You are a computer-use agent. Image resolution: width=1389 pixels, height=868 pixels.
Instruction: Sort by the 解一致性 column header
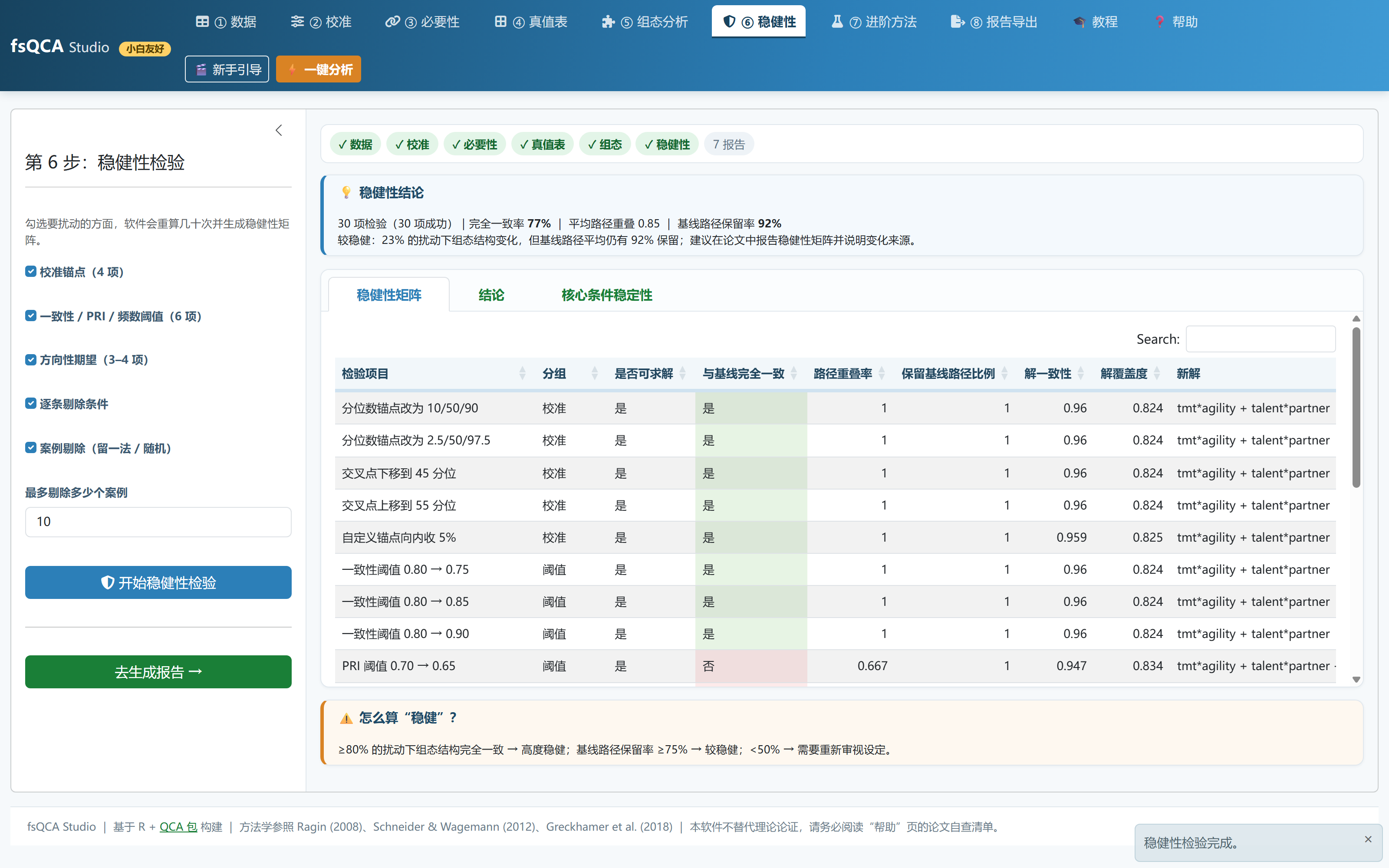(1055, 374)
